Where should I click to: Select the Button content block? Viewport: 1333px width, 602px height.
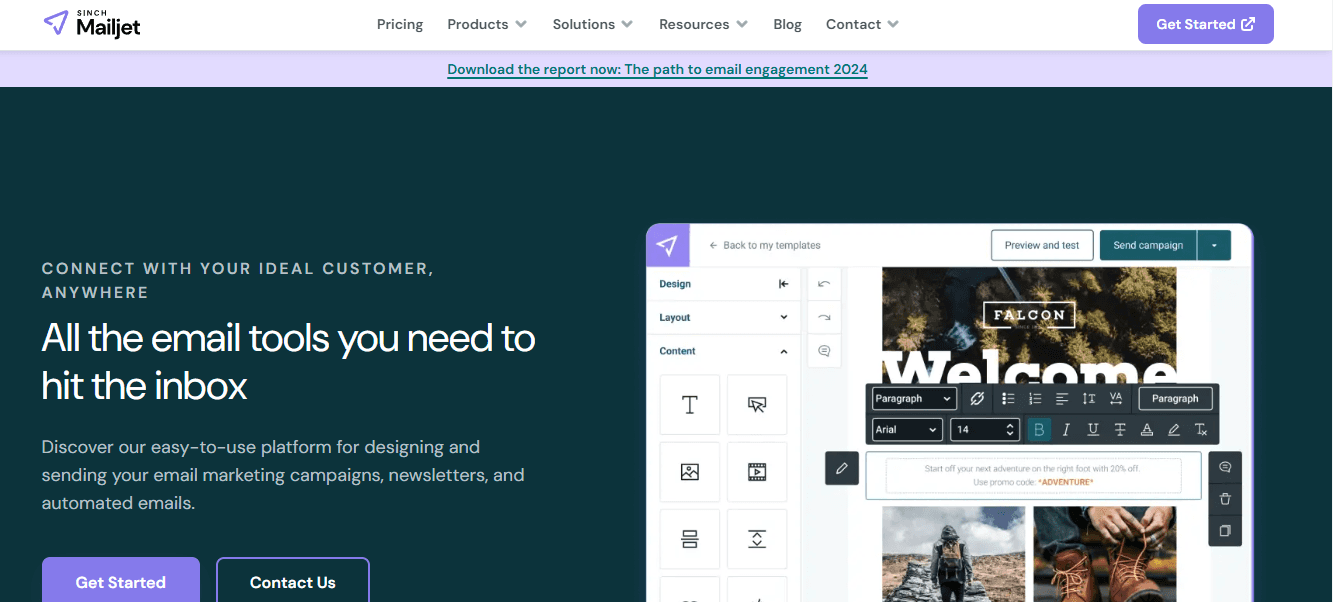757,405
